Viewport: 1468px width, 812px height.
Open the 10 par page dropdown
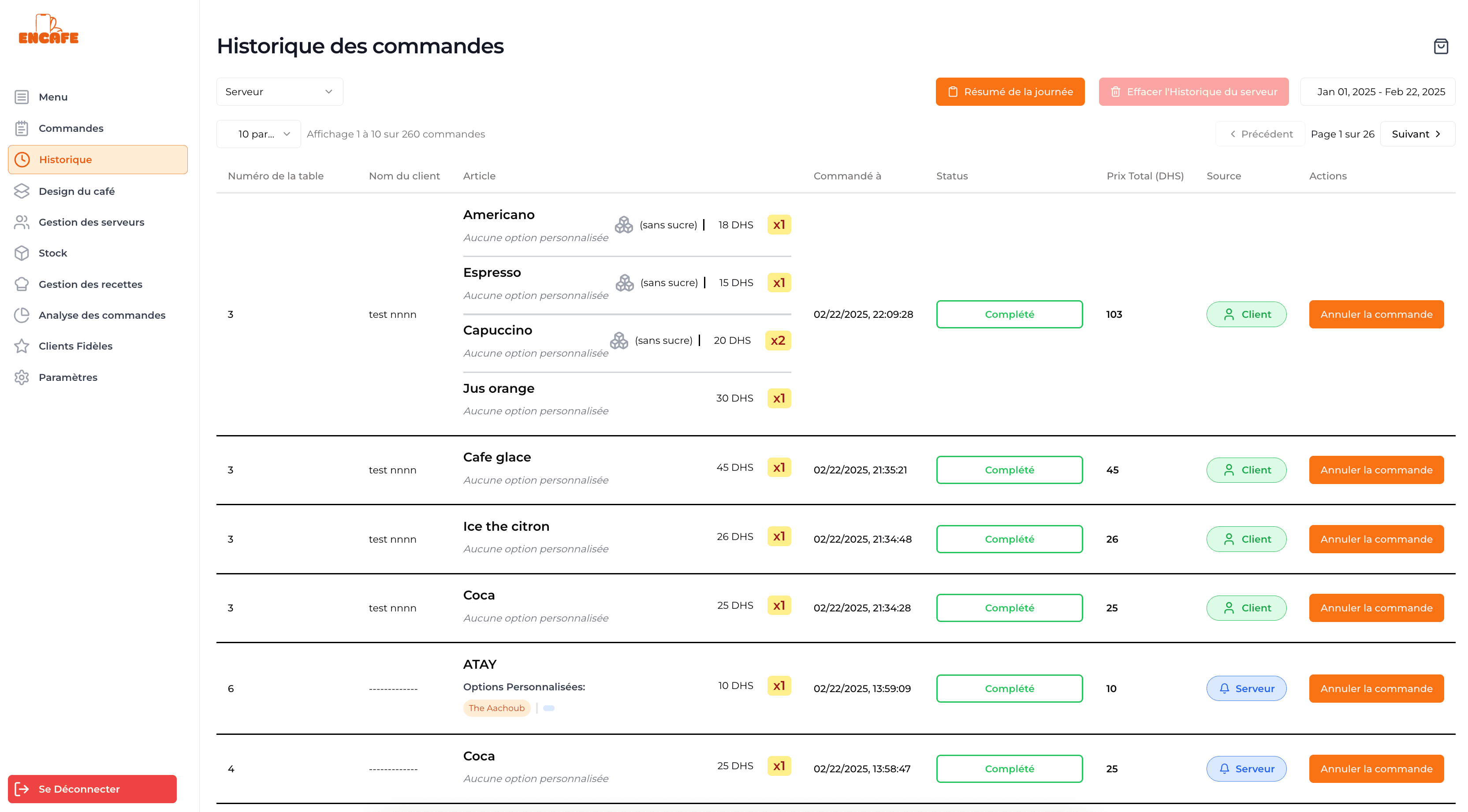click(x=259, y=134)
